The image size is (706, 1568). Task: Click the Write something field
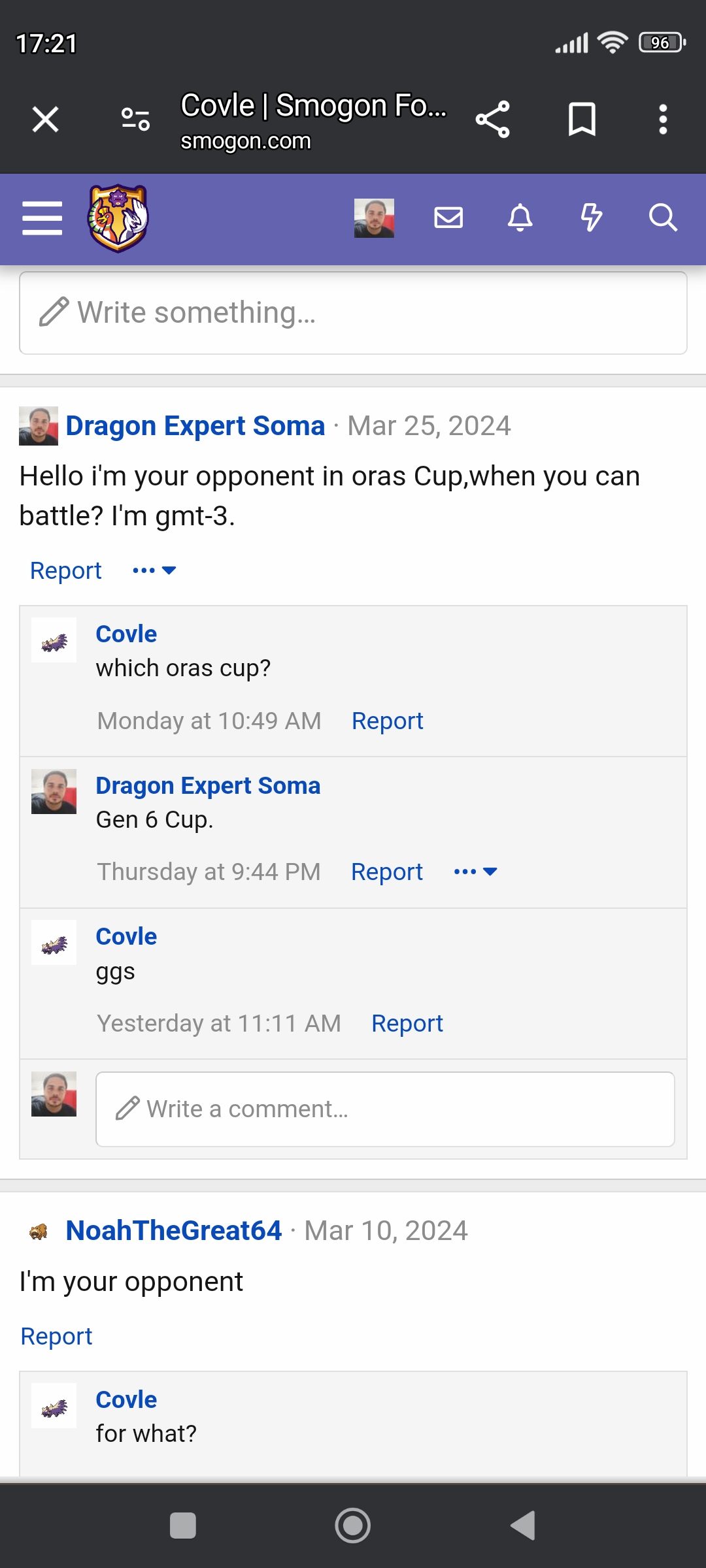(x=353, y=312)
